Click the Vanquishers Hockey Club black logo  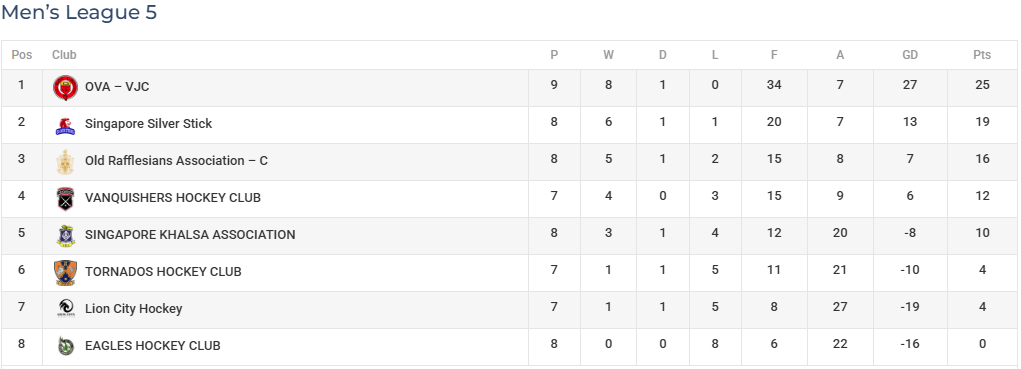pos(65,198)
